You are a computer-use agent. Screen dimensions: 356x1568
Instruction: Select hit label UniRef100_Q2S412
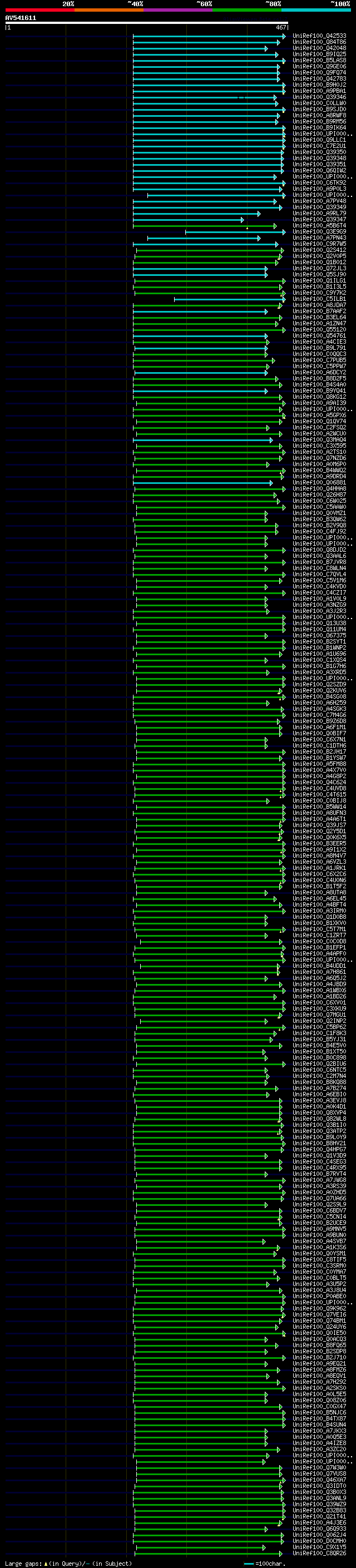click(x=319, y=250)
